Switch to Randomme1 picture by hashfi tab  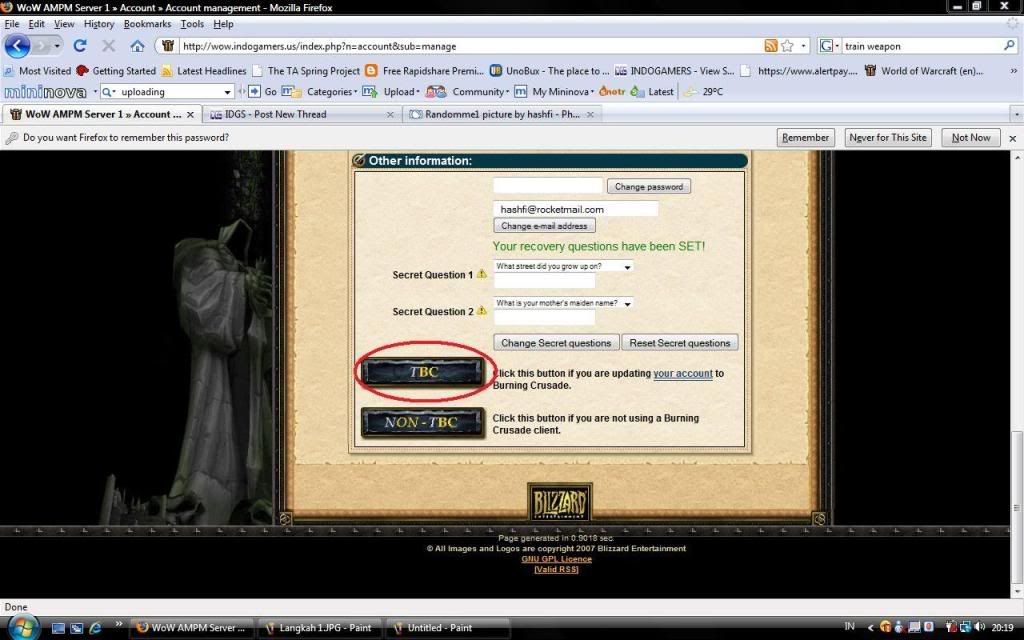501,114
